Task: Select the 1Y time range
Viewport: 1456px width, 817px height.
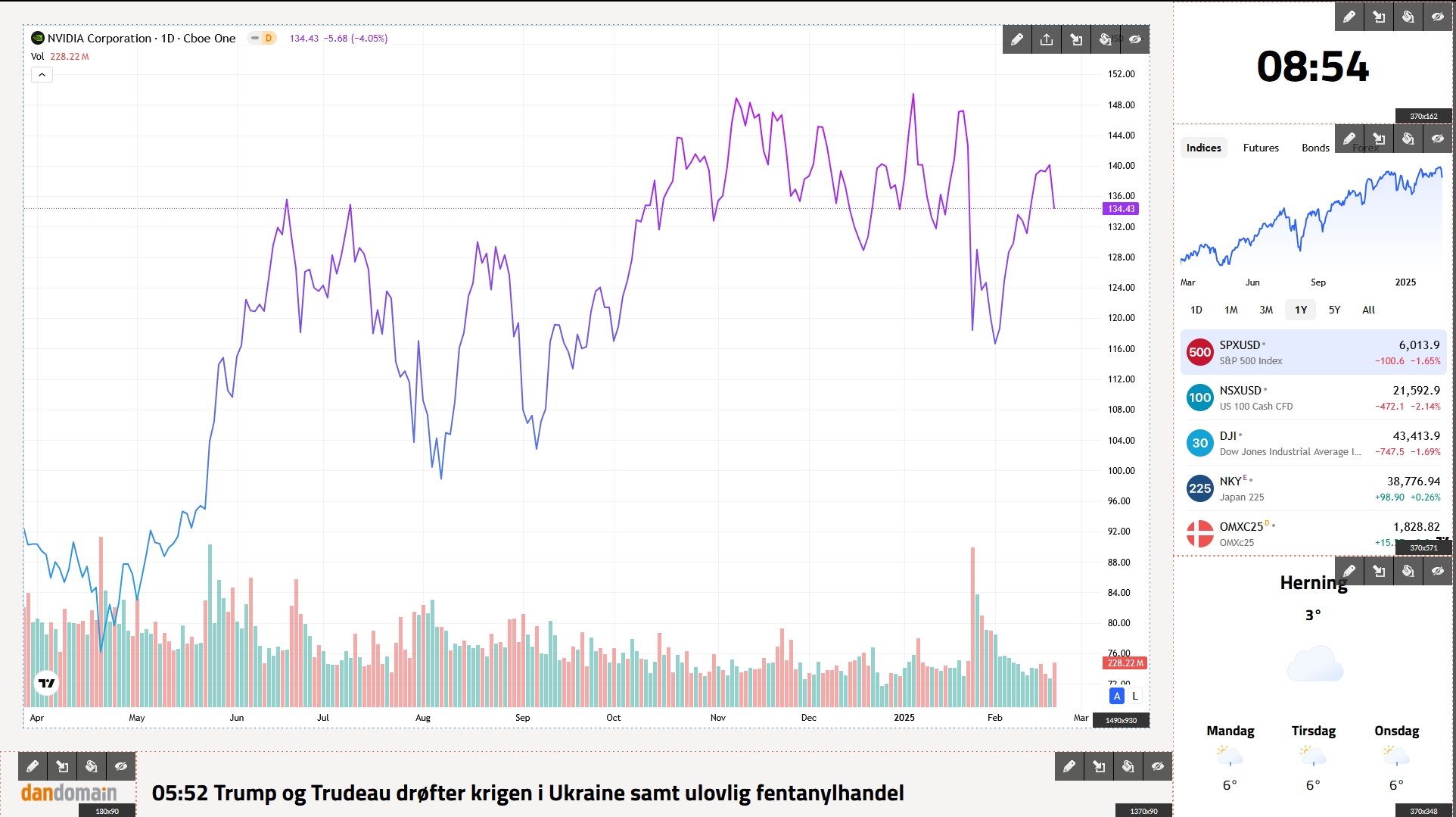Action: (x=1301, y=310)
